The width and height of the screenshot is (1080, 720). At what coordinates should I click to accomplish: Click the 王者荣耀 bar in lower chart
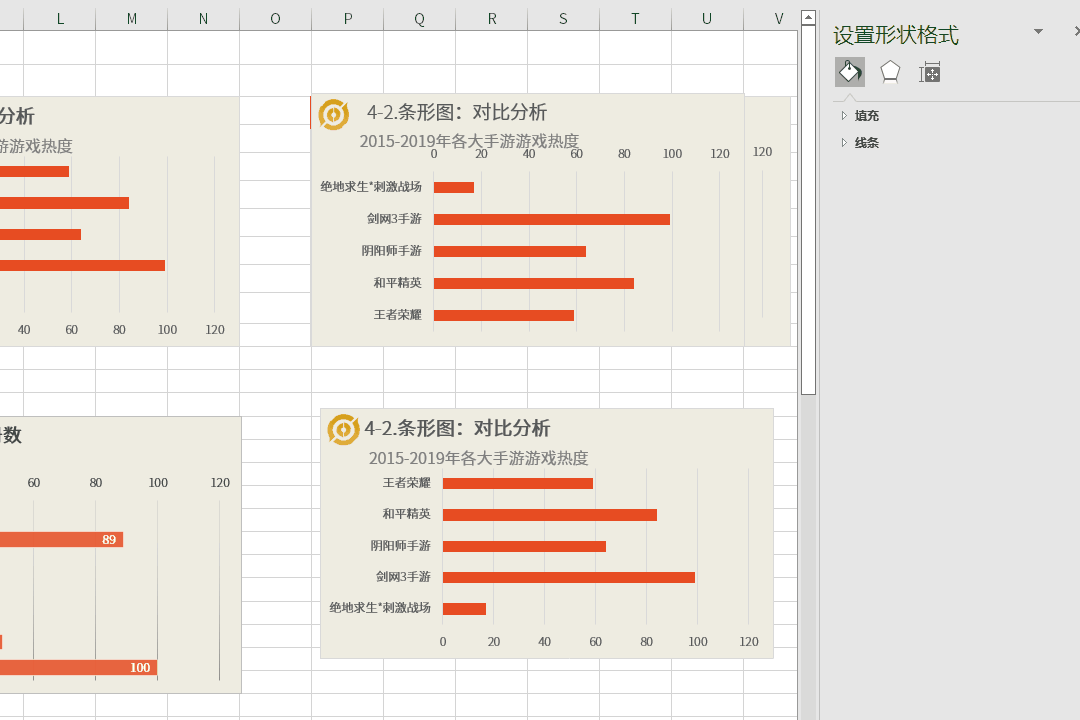pos(518,484)
